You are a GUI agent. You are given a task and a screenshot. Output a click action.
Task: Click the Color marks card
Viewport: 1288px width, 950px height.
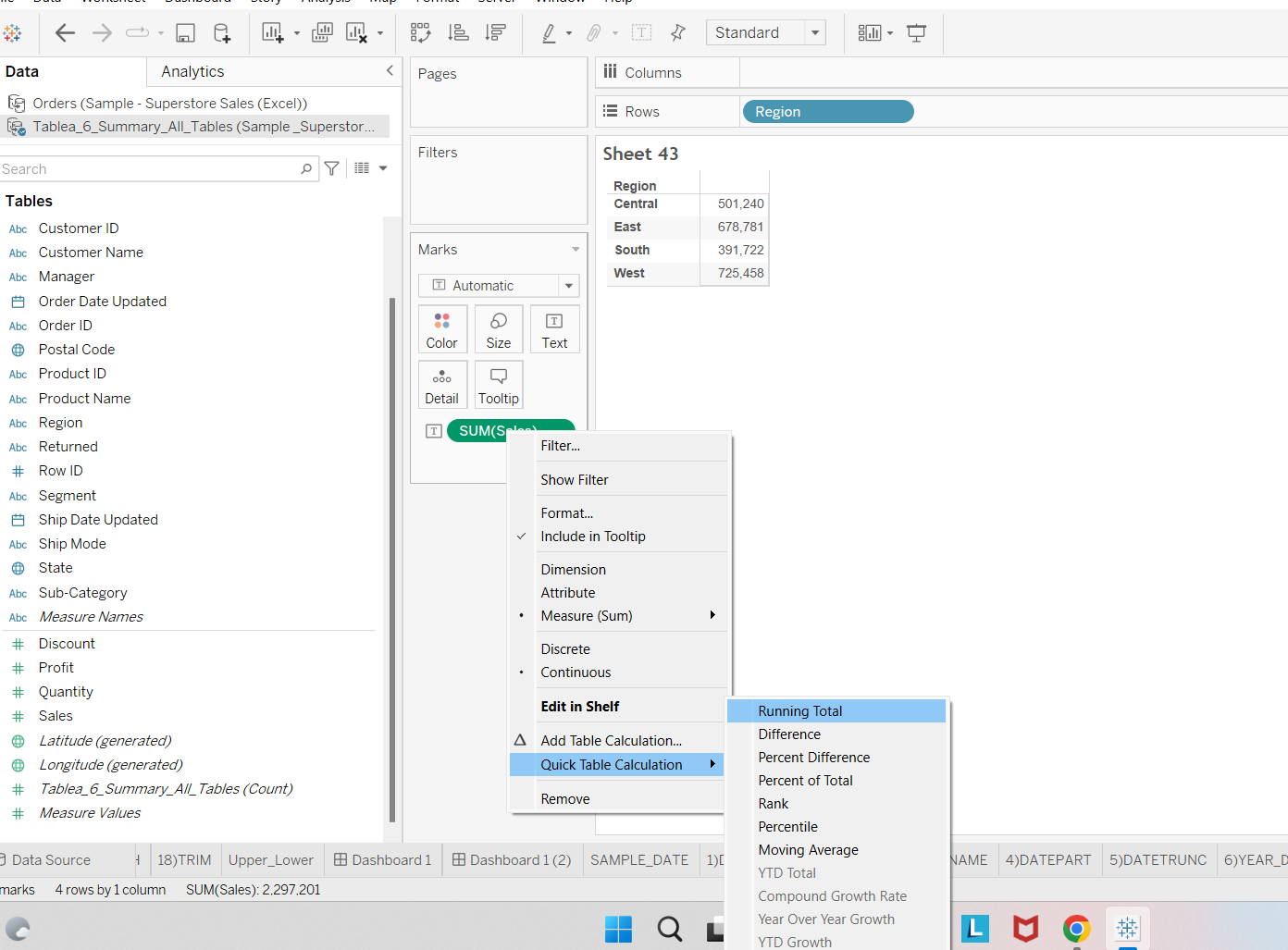[x=442, y=329]
